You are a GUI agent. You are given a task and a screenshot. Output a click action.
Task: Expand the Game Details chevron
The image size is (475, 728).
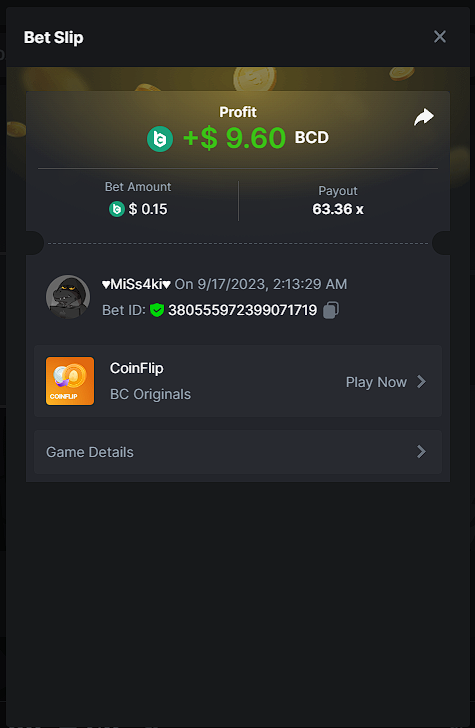tap(421, 451)
